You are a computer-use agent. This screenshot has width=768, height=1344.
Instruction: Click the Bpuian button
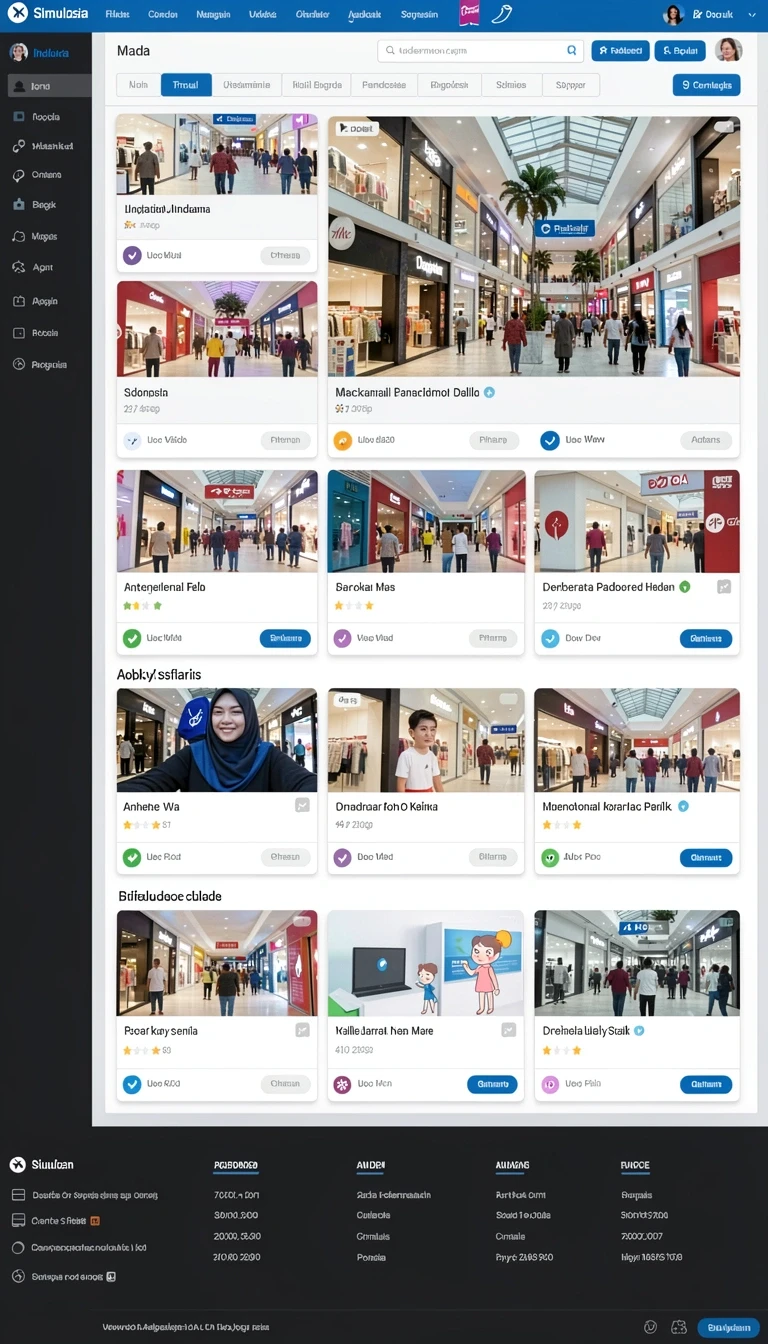(680, 51)
